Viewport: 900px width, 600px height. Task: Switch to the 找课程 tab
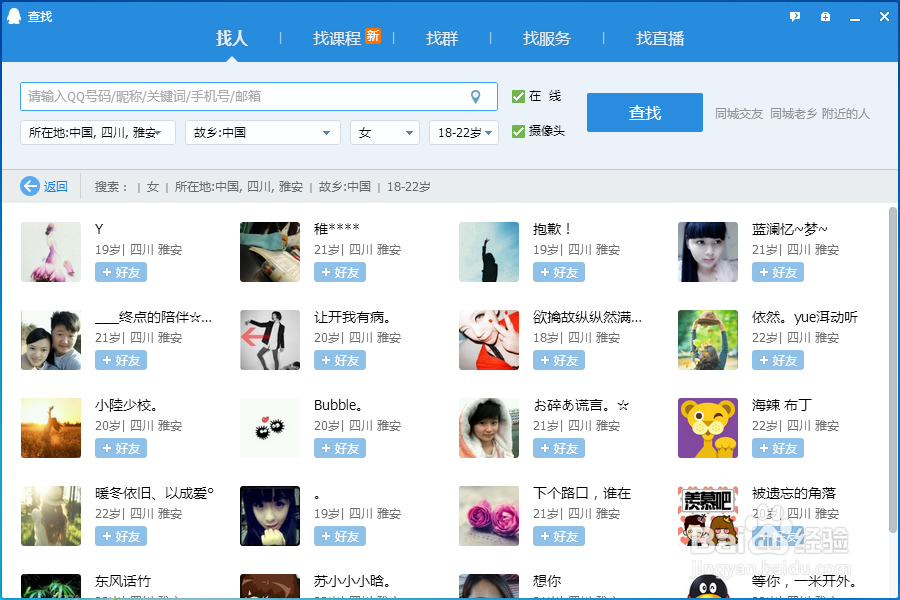[336, 38]
